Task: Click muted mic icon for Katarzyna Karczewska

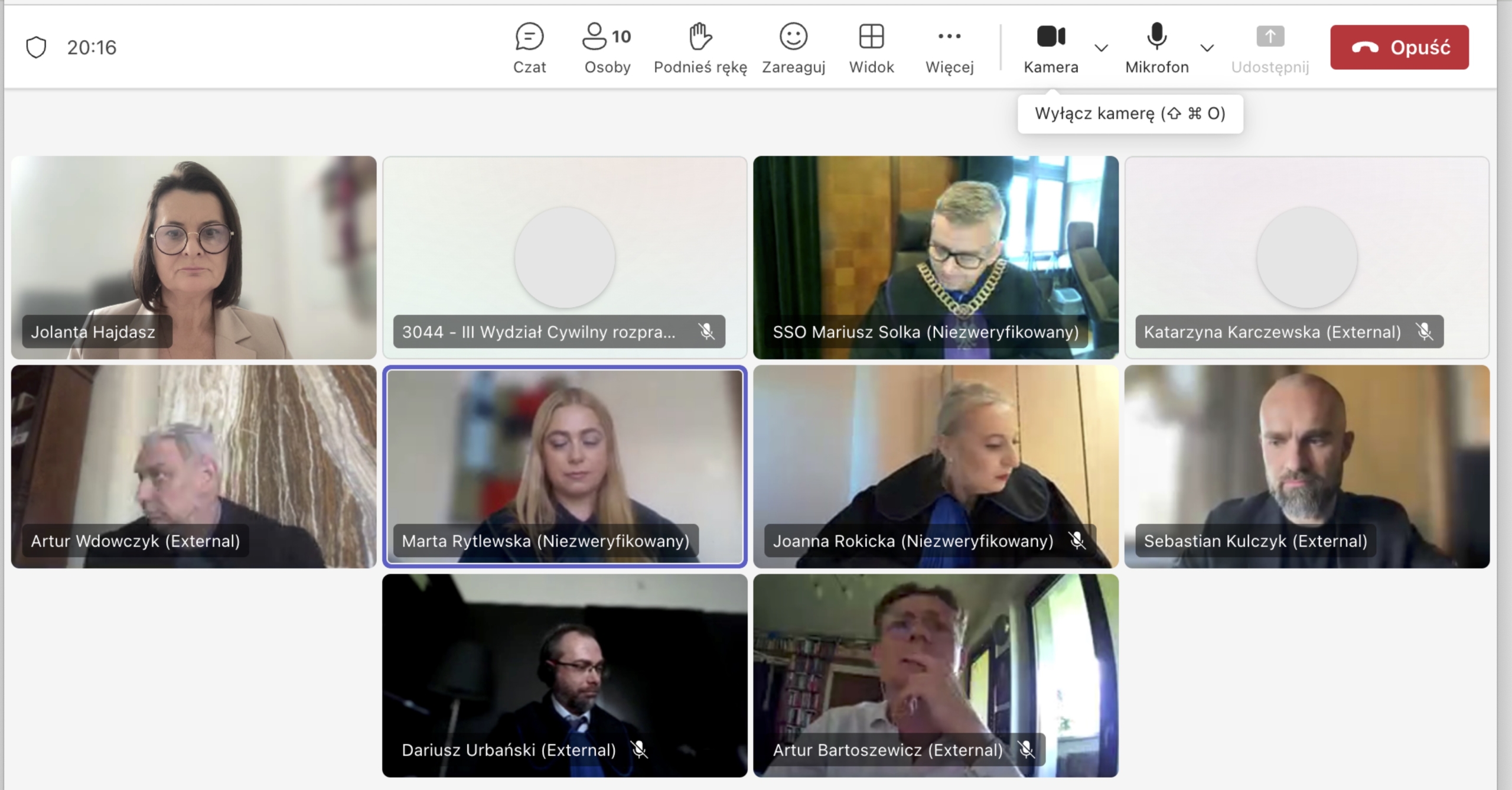Action: click(1425, 331)
